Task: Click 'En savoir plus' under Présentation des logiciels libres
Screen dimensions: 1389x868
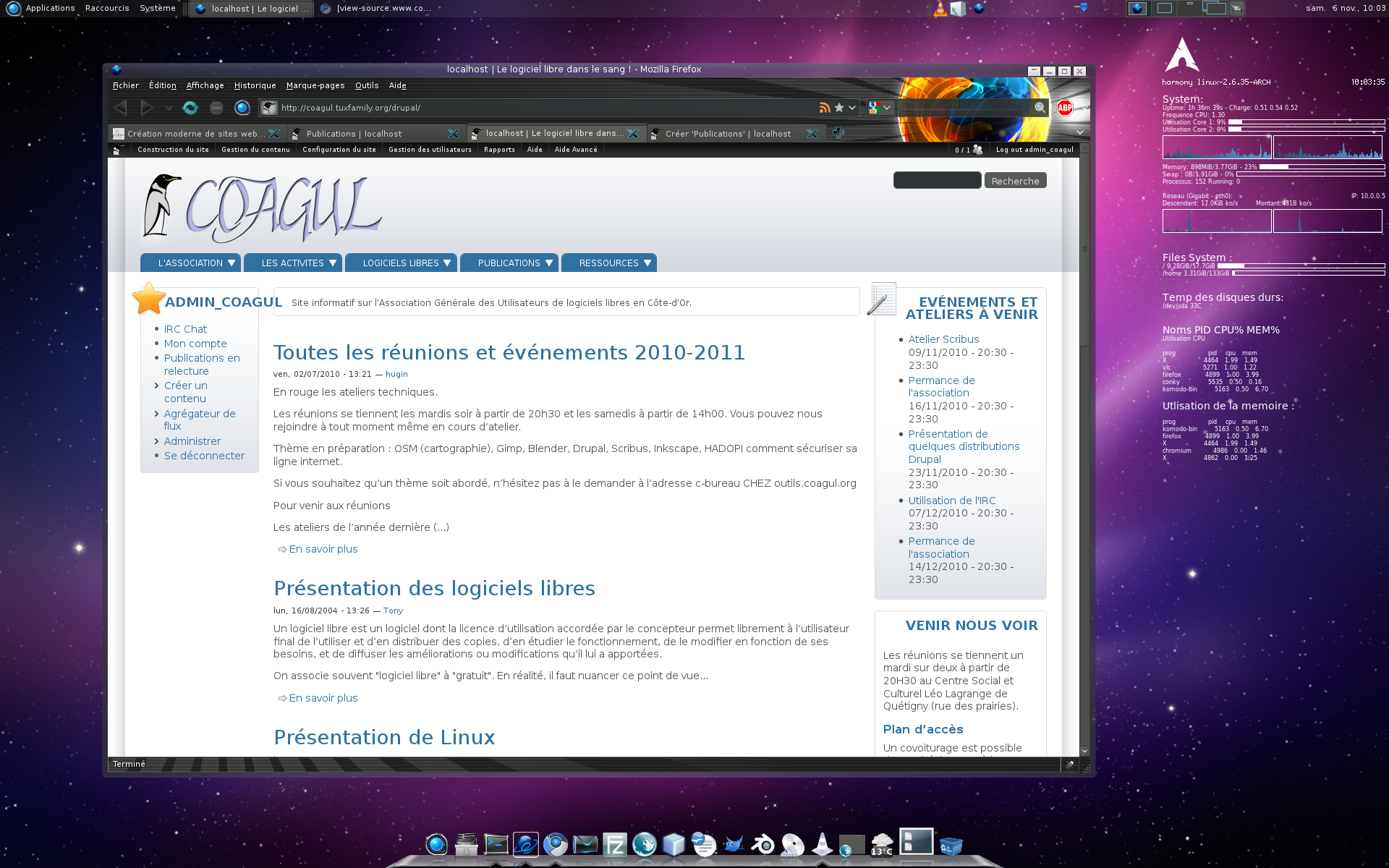Action: pos(323,698)
